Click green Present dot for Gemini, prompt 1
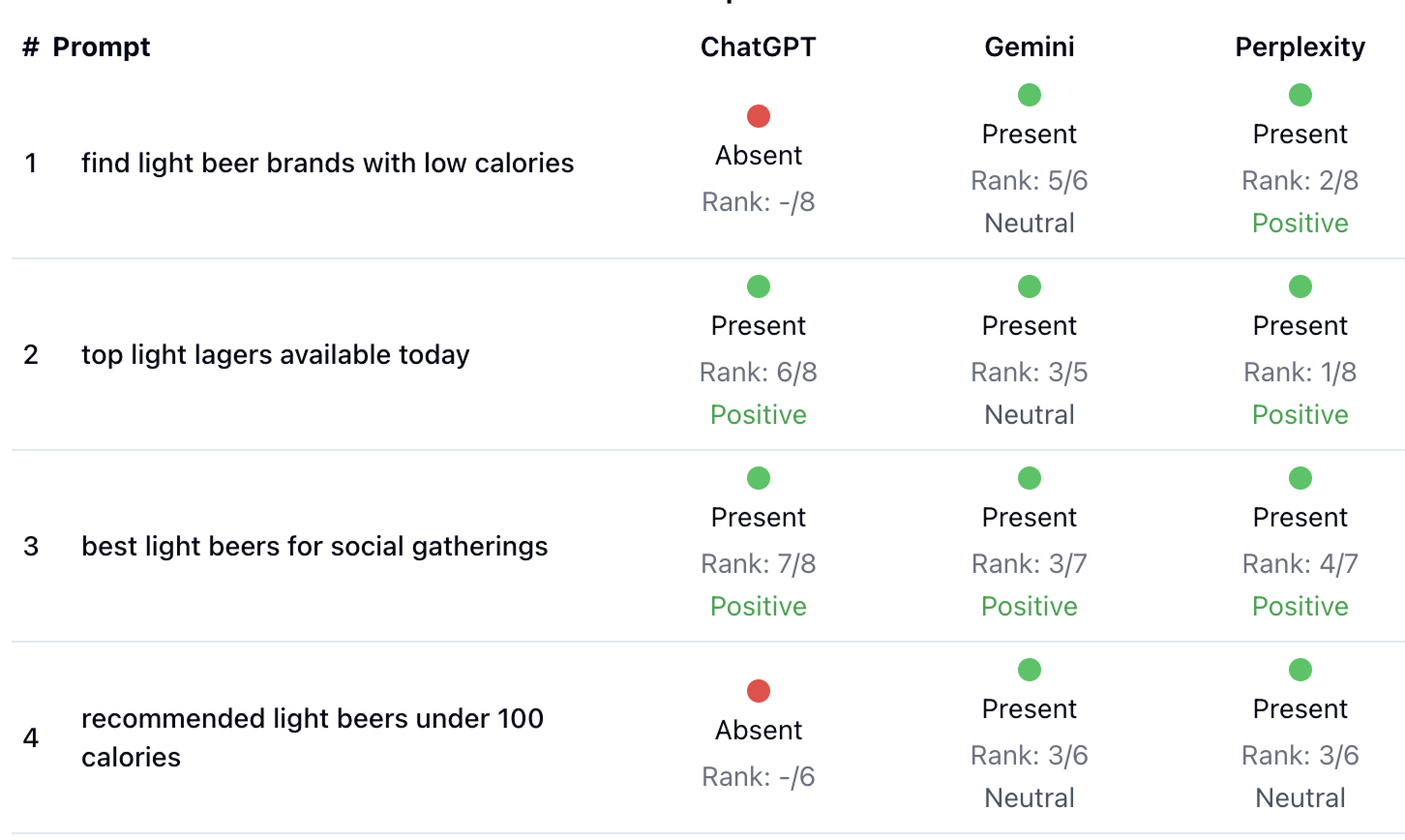1405x840 pixels. [1030, 95]
